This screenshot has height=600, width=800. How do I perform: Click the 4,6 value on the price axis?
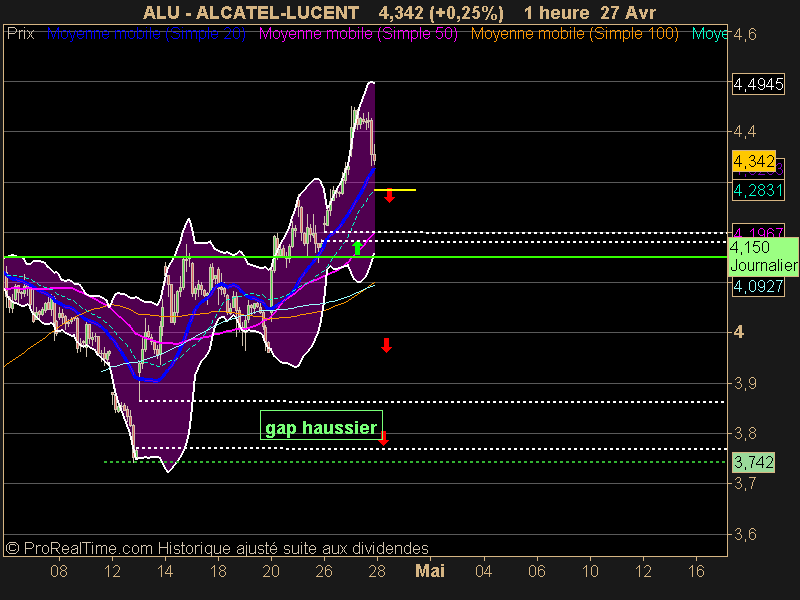pyautogui.click(x=745, y=34)
